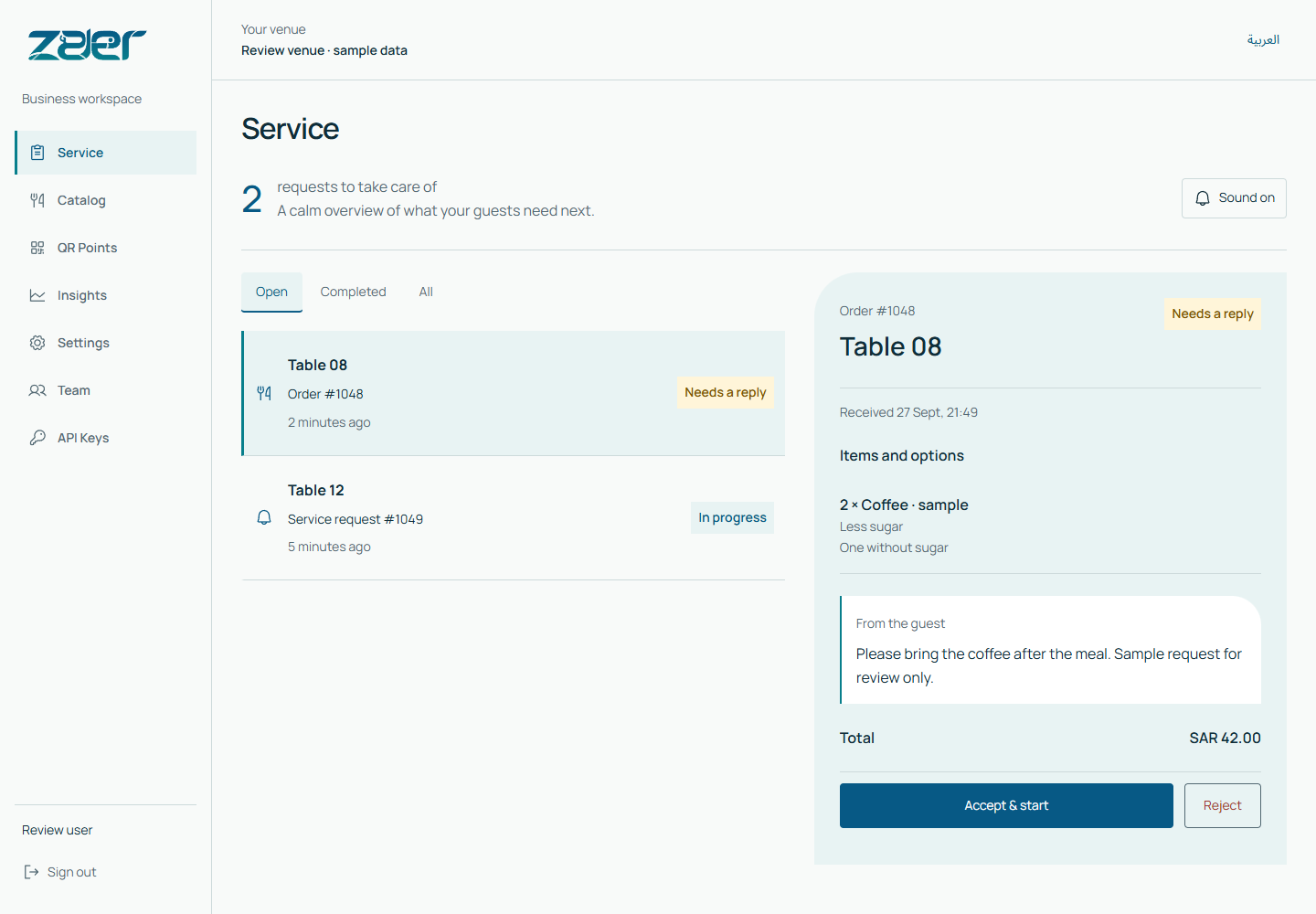The width and height of the screenshot is (1316, 914).
Task: Click 'Service request #1049' text
Action: (356, 519)
